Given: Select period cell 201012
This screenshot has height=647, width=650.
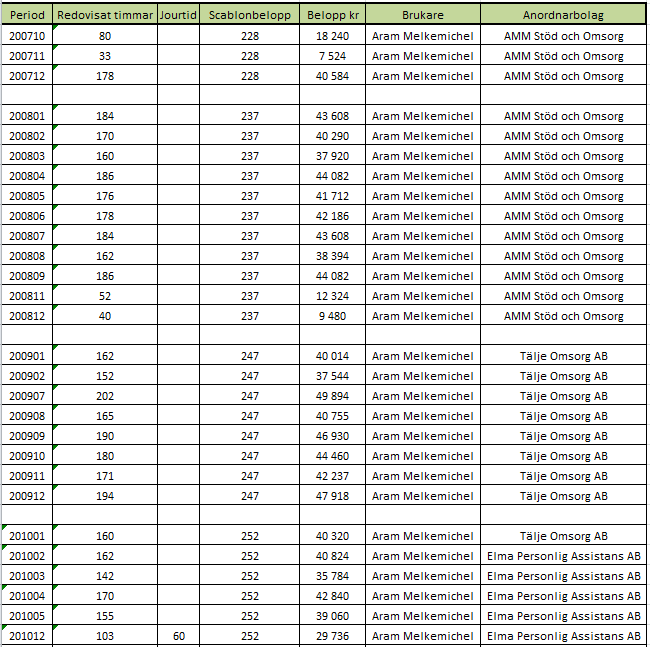Looking at the screenshot, I should click(x=27, y=636).
